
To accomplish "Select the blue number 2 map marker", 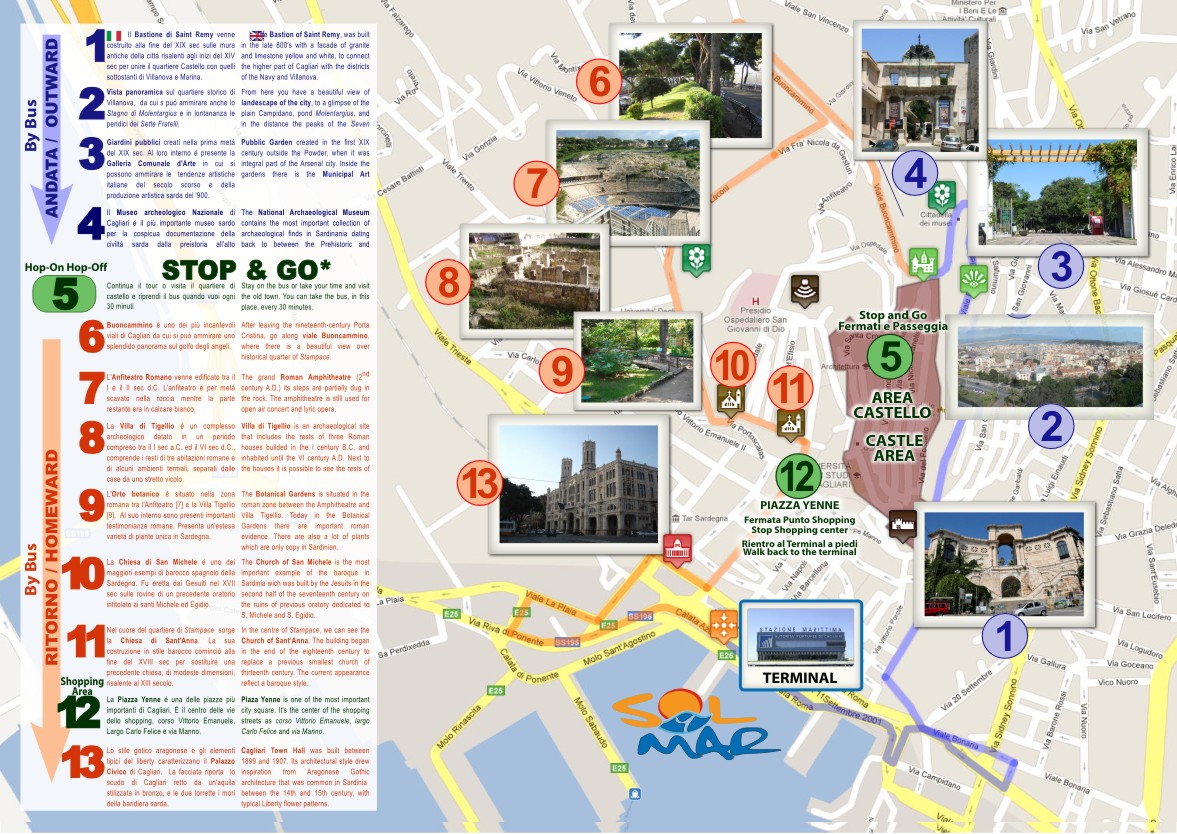I will 1051,426.
